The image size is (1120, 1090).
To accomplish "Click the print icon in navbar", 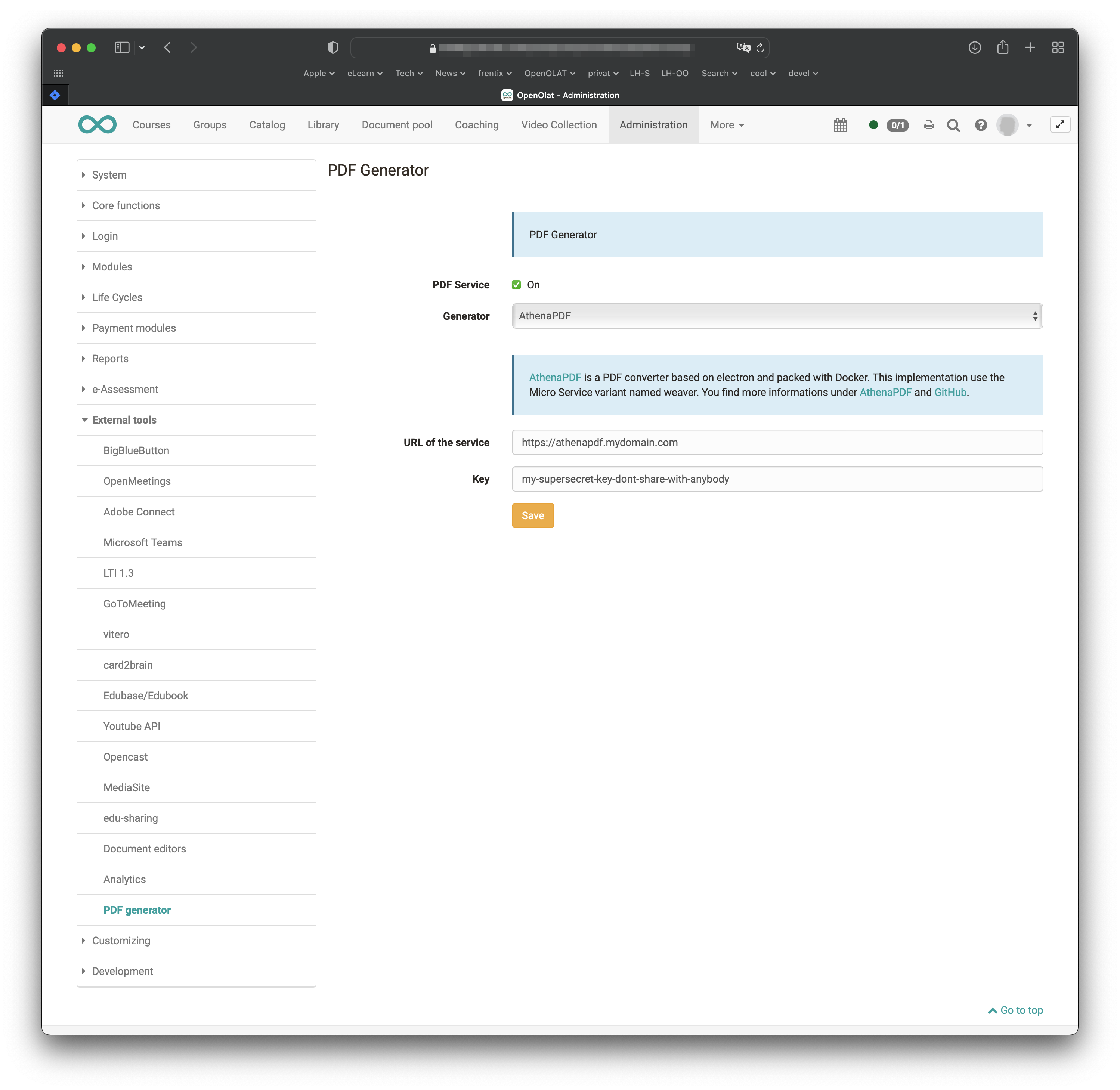I will 929,125.
